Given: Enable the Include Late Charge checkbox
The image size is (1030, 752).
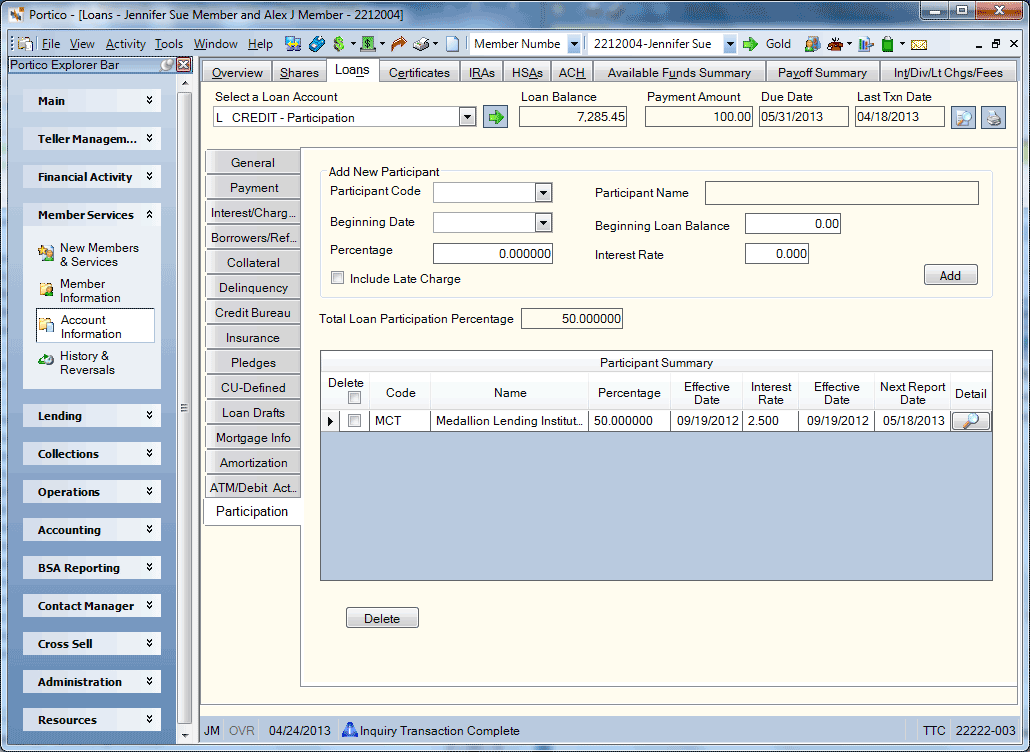Looking at the screenshot, I should pyautogui.click(x=338, y=278).
